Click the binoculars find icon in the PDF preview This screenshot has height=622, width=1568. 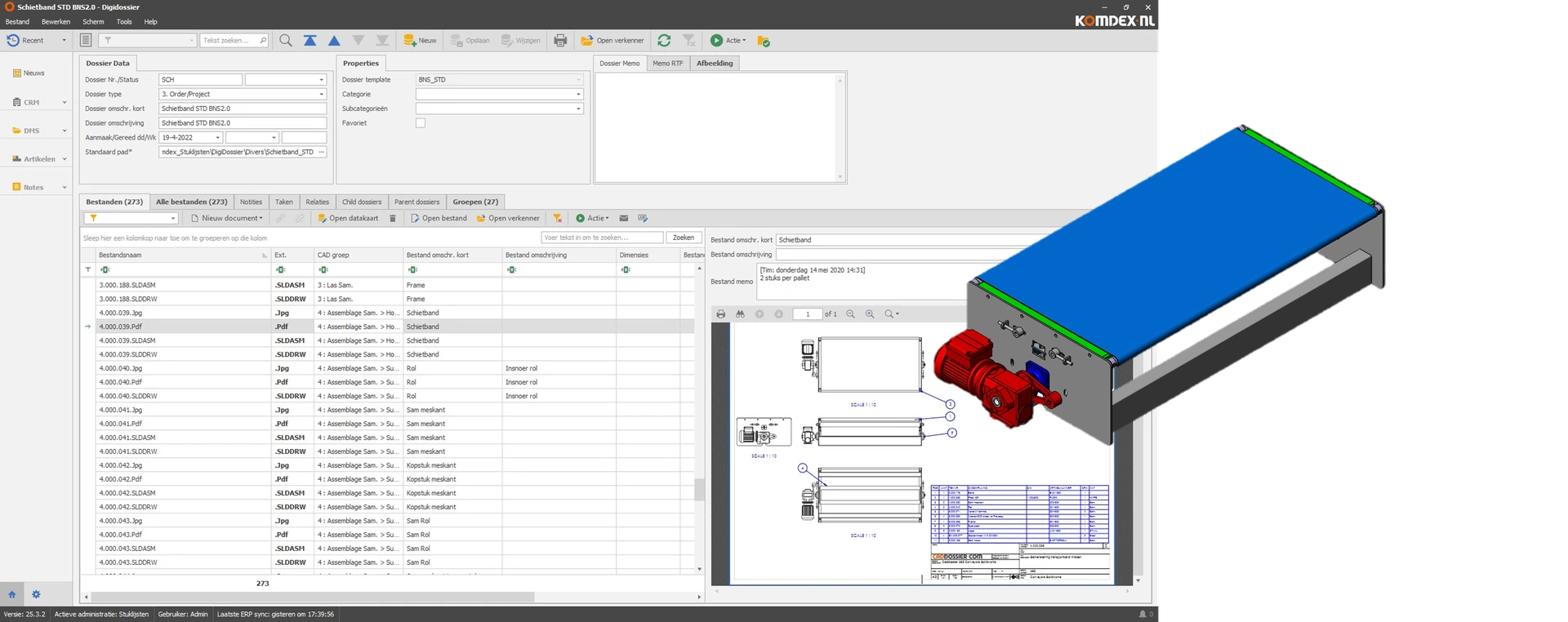click(740, 314)
